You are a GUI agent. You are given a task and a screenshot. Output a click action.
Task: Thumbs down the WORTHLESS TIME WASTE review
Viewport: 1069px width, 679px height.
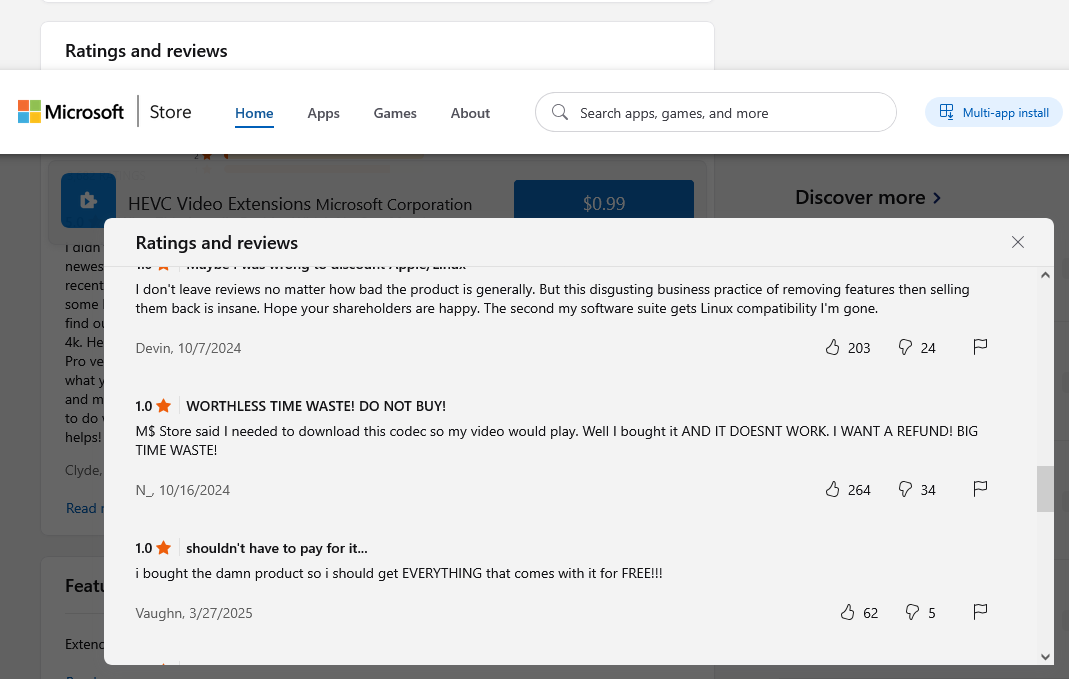coord(905,489)
